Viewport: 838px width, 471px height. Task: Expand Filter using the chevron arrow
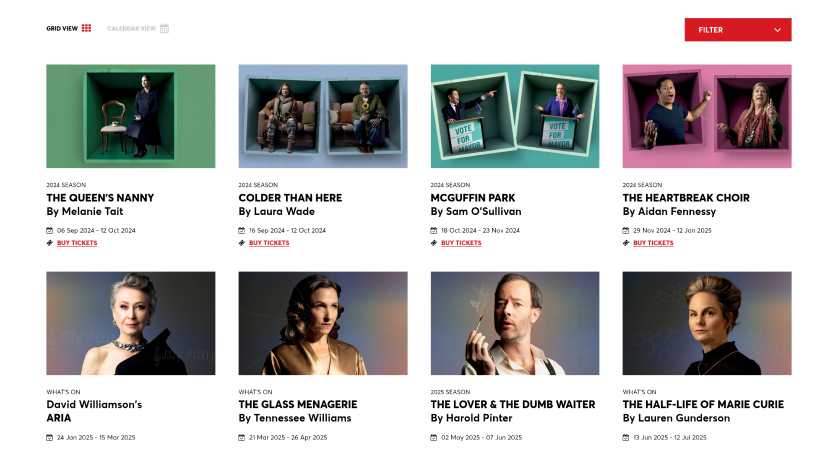tap(778, 30)
